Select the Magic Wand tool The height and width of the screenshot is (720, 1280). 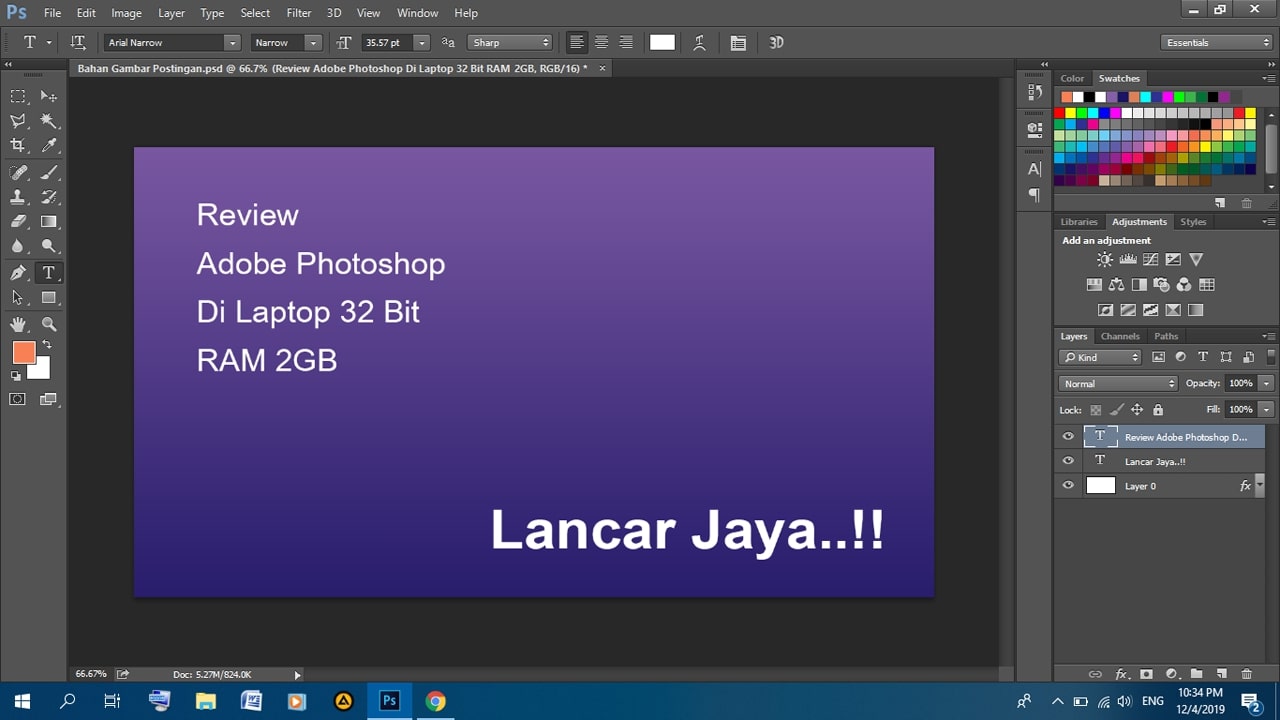(x=48, y=121)
